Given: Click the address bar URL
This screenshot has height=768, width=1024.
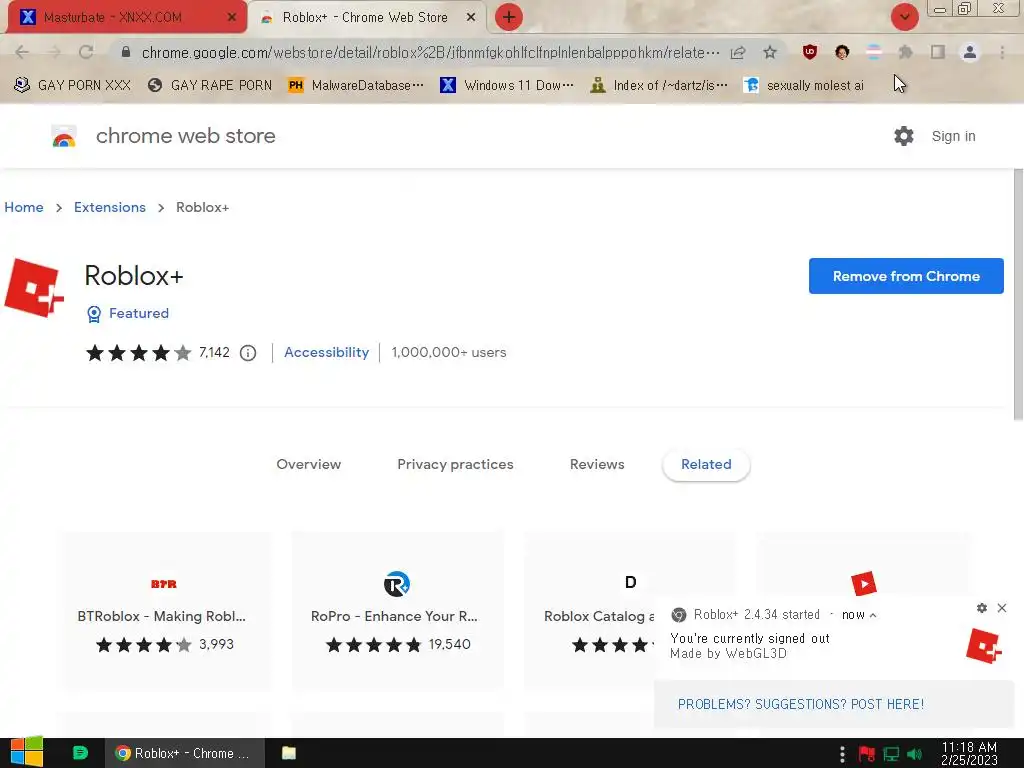Looking at the screenshot, I should tap(430, 52).
